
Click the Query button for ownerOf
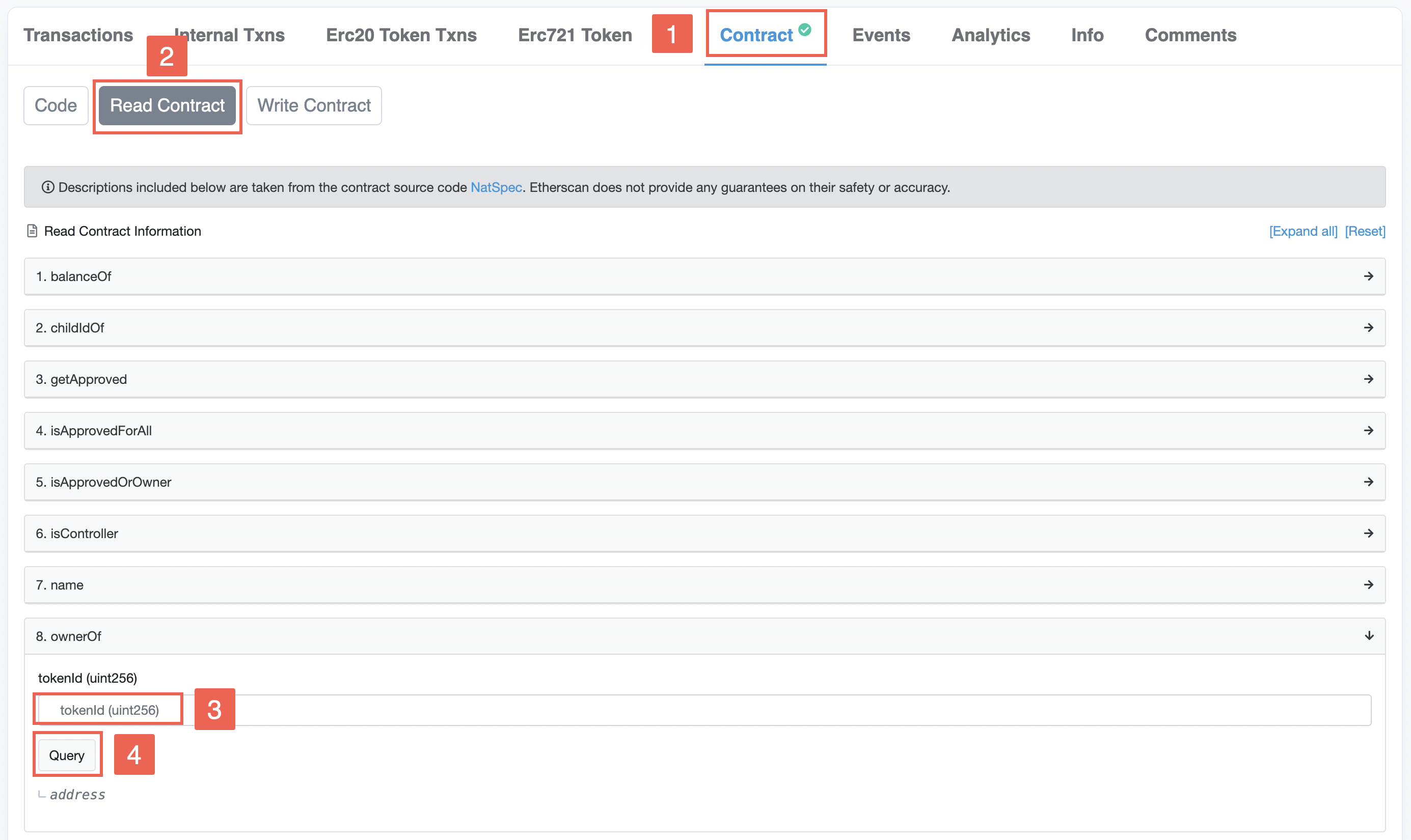(65, 754)
